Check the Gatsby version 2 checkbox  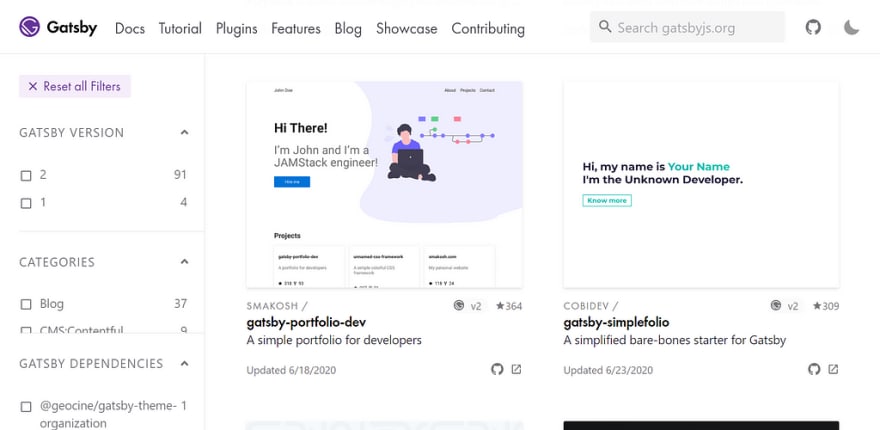tap(26, 176)
